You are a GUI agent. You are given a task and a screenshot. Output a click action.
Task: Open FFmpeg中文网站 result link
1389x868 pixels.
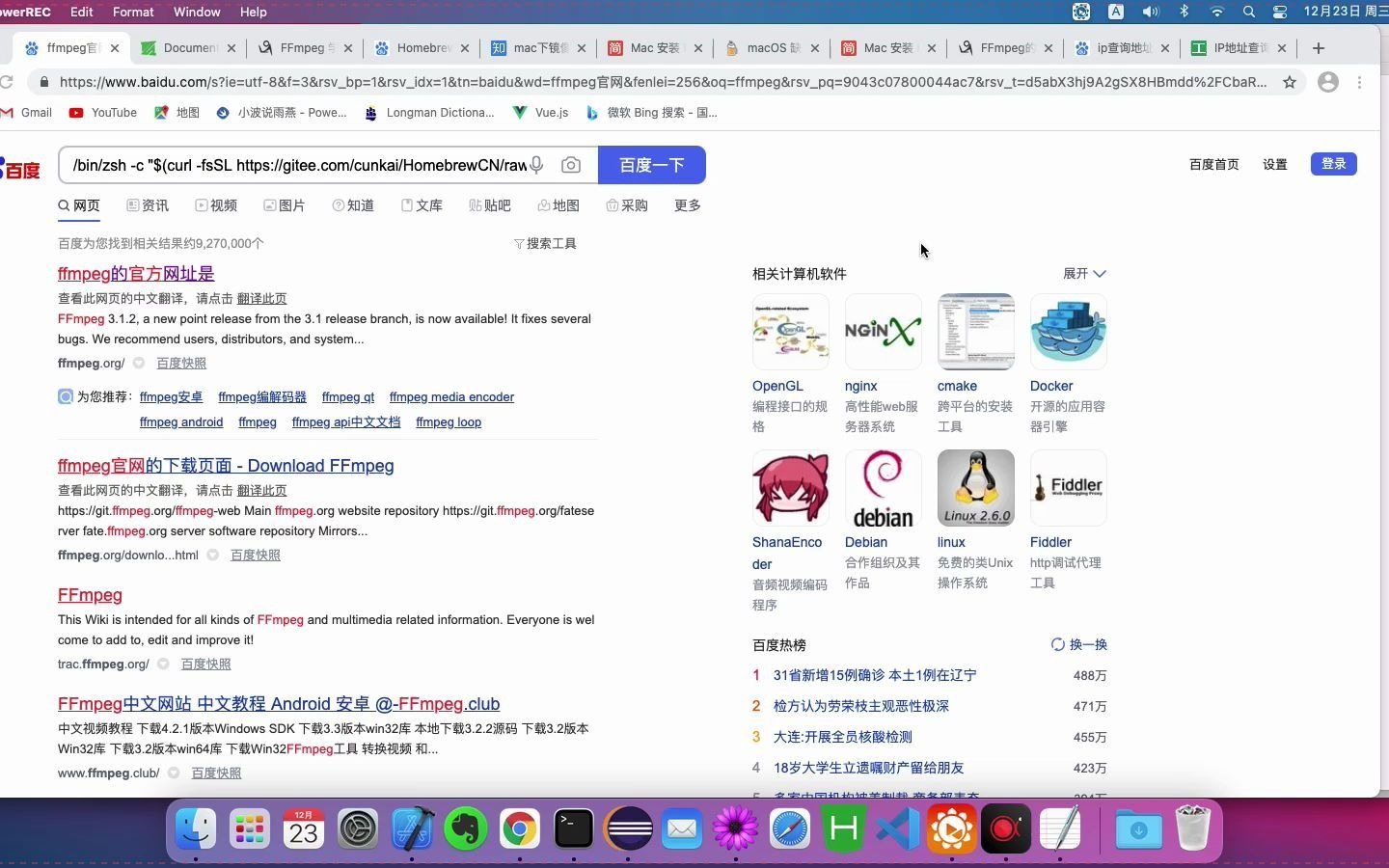coord(279,704)
